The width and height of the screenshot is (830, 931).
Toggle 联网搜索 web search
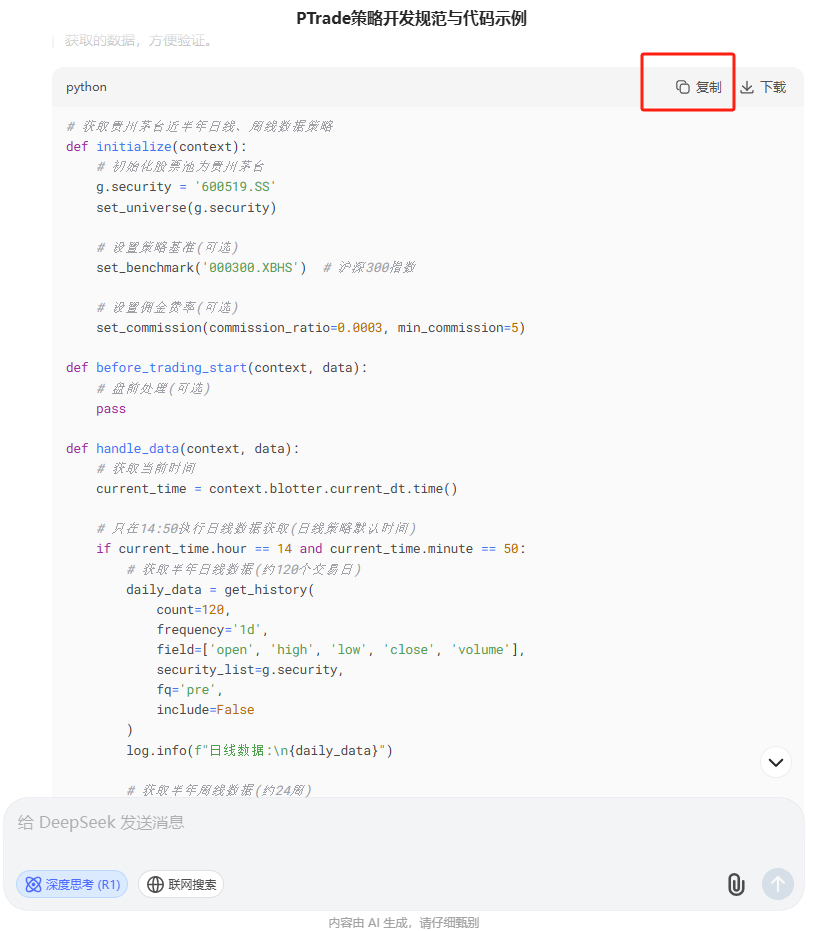[x=181, y=885]
